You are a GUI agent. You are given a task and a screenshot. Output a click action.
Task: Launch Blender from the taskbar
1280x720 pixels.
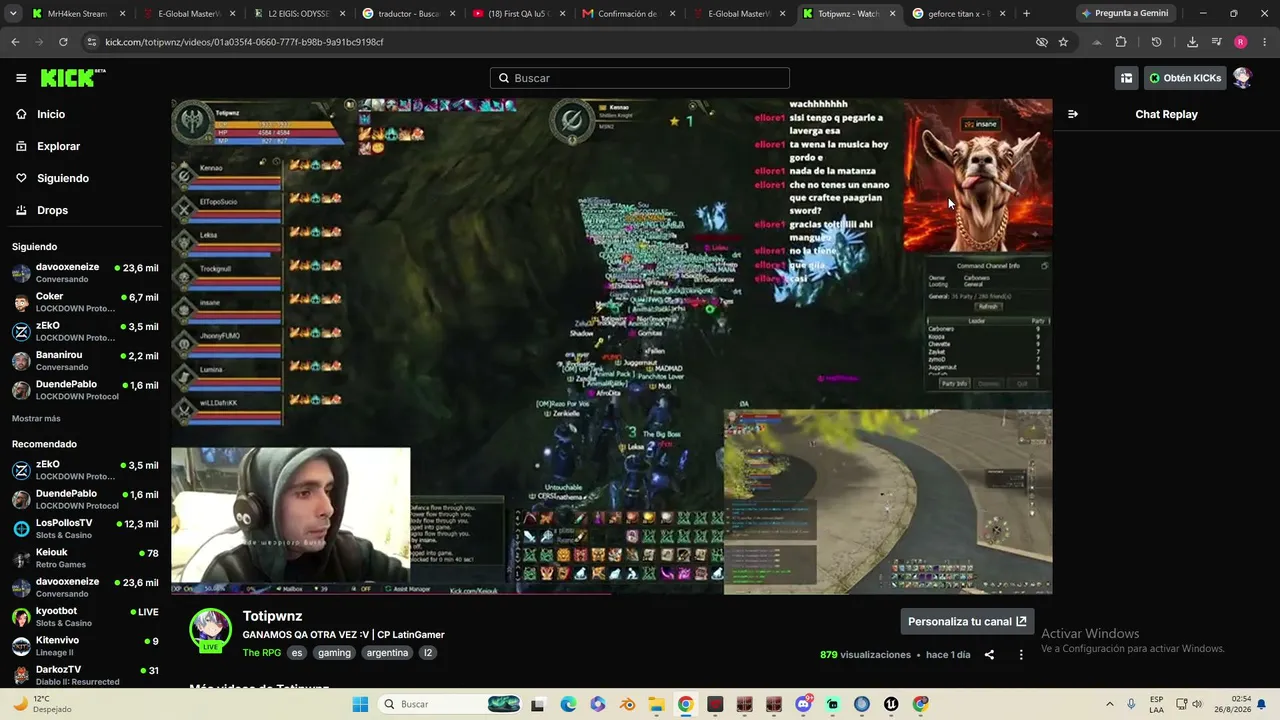click(627, 704)
